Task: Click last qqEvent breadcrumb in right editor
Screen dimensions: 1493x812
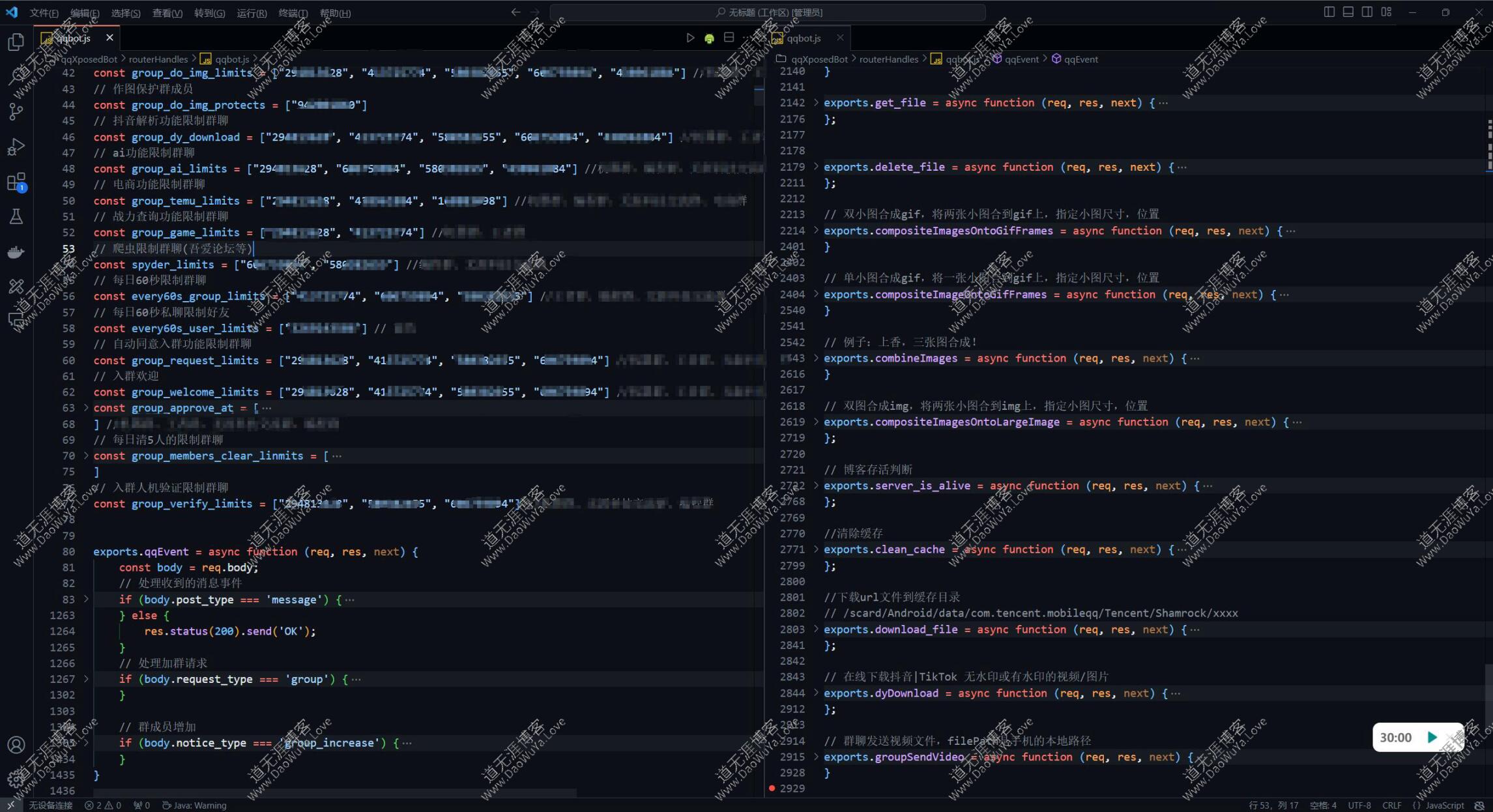Action: point(1081,59)
